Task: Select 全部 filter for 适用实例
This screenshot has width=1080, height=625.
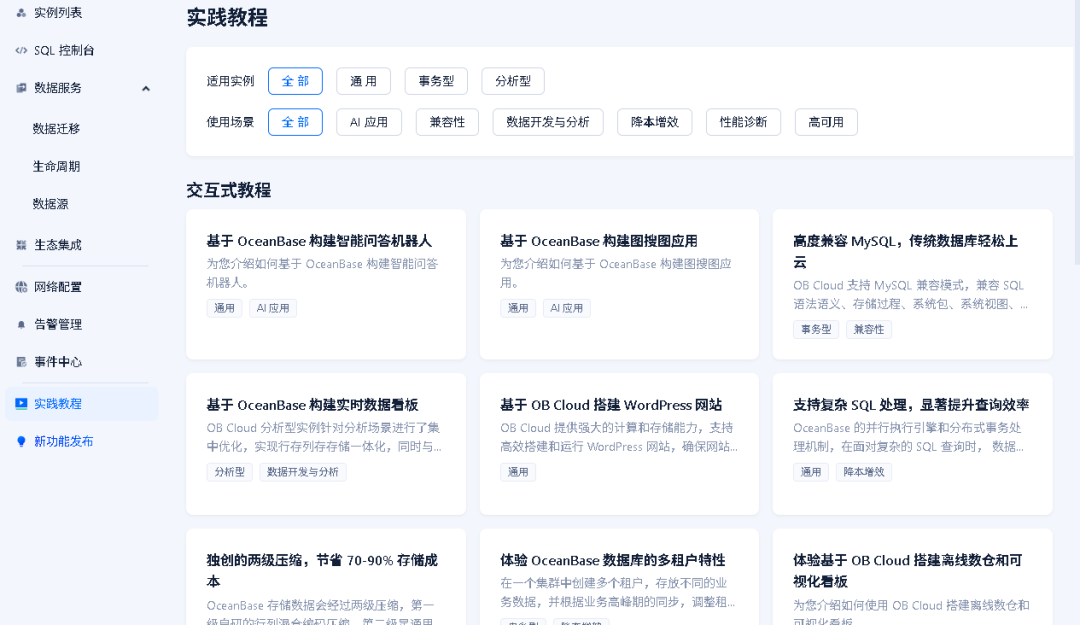Action: click(x=295, y=81)
